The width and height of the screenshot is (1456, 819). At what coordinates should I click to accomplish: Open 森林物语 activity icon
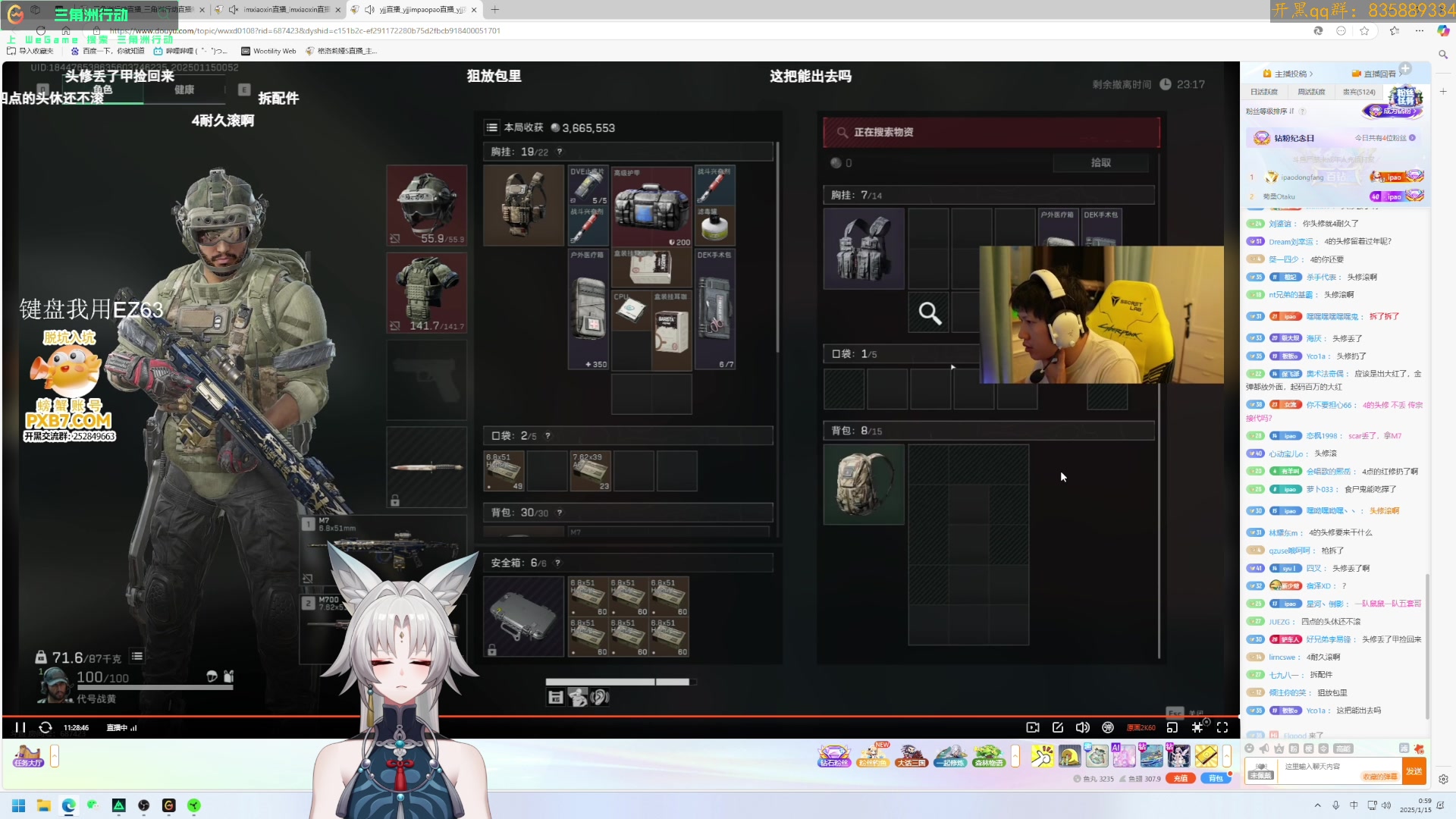coord(989,756)
